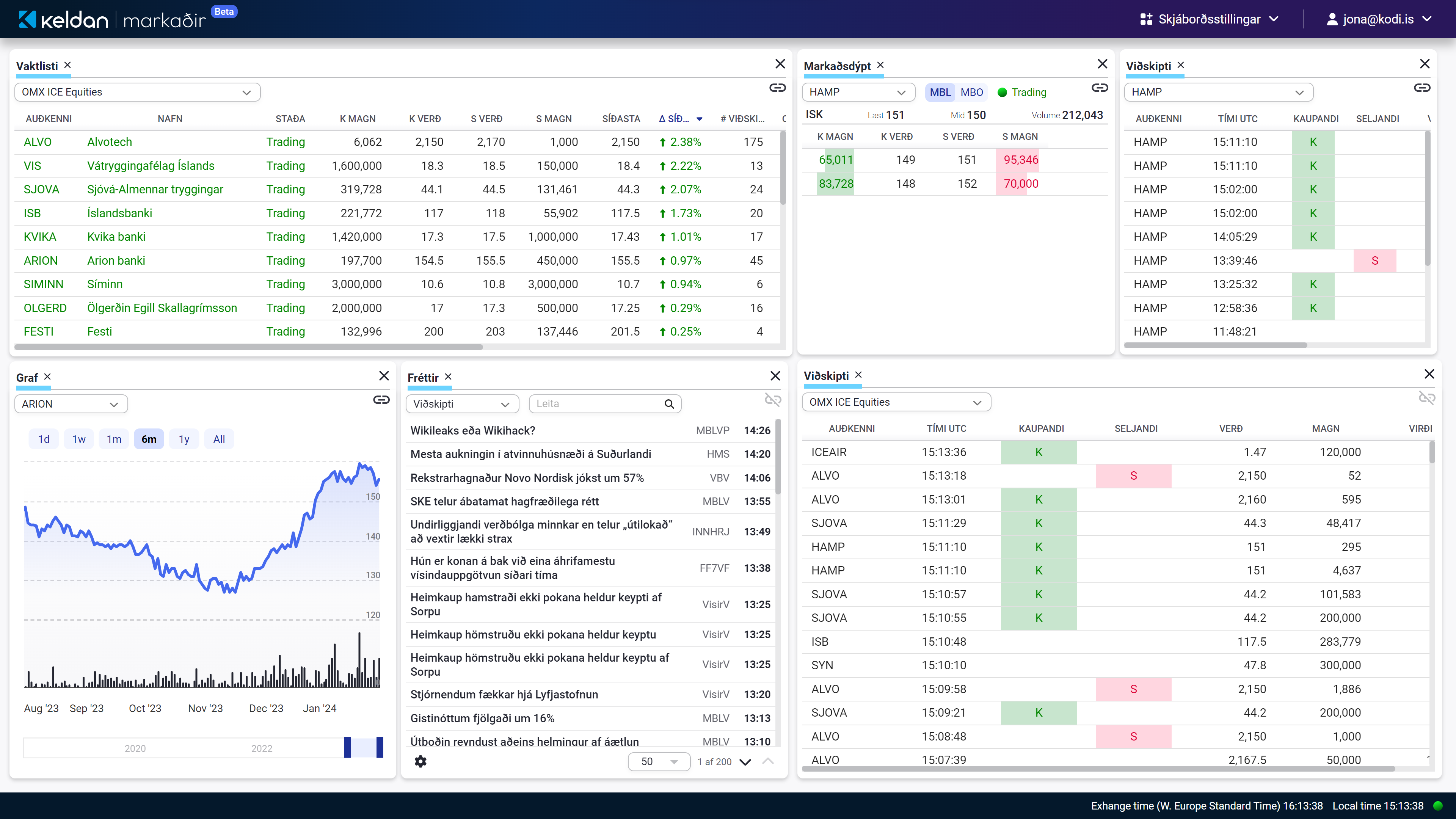Open the Wikileaks eða Wikihack? news item
This screenshot has height=819, width=1456.
(472, 431)
